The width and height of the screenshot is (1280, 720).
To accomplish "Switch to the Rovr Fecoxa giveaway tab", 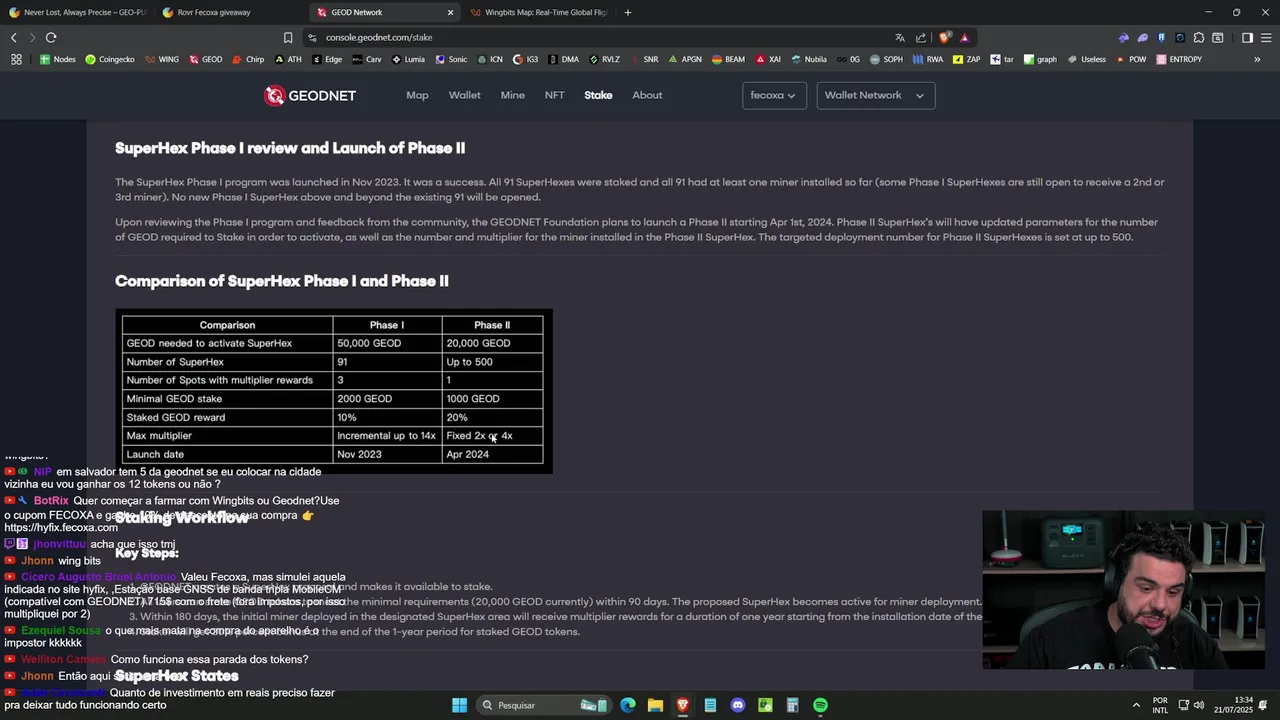I will tap(229, 12).
